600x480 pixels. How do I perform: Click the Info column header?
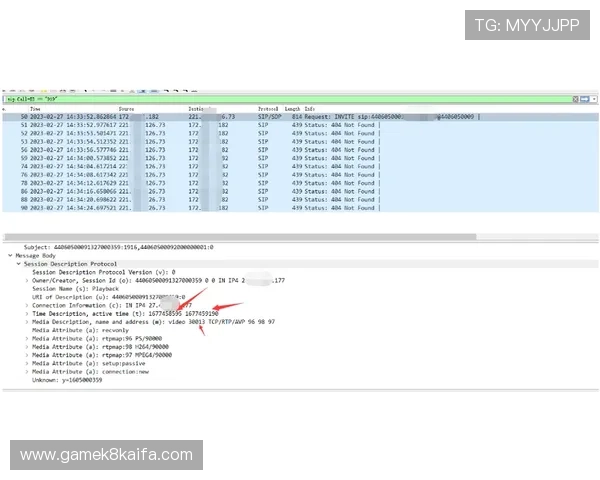click(x=311, y=109)
